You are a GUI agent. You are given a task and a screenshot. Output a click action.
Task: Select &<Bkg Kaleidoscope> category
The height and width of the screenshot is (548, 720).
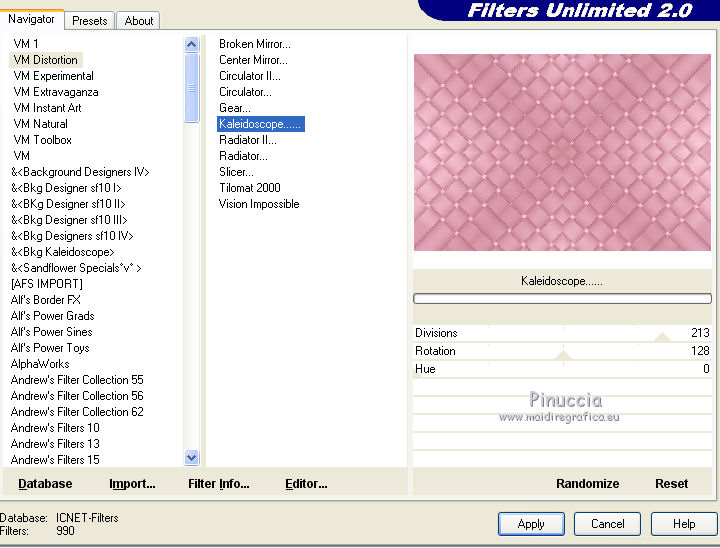point(62,252)
